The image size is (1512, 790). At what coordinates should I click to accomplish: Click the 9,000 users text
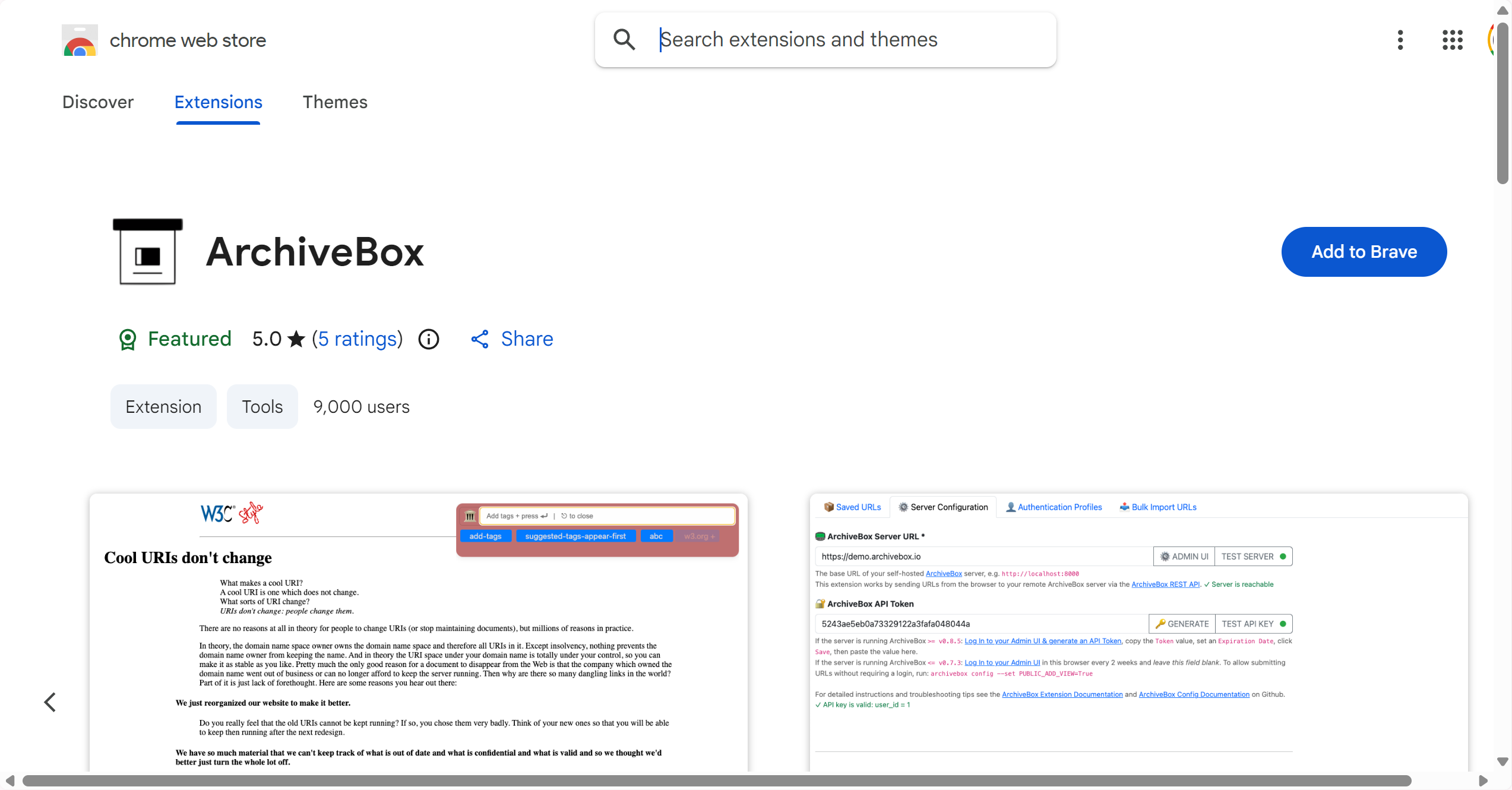click(x=361, y=407)
